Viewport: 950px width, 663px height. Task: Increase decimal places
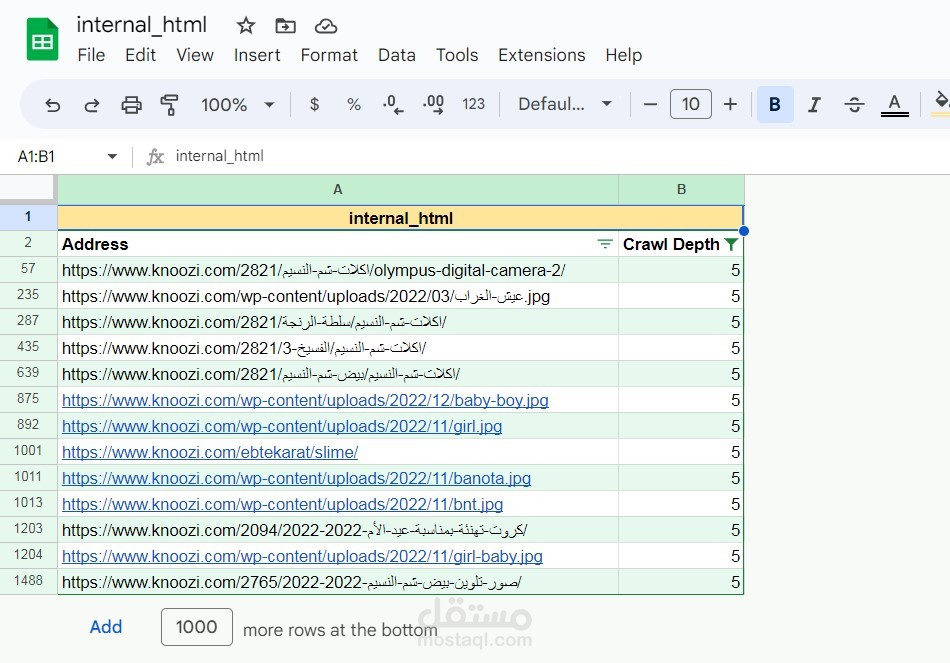point(433,104)
